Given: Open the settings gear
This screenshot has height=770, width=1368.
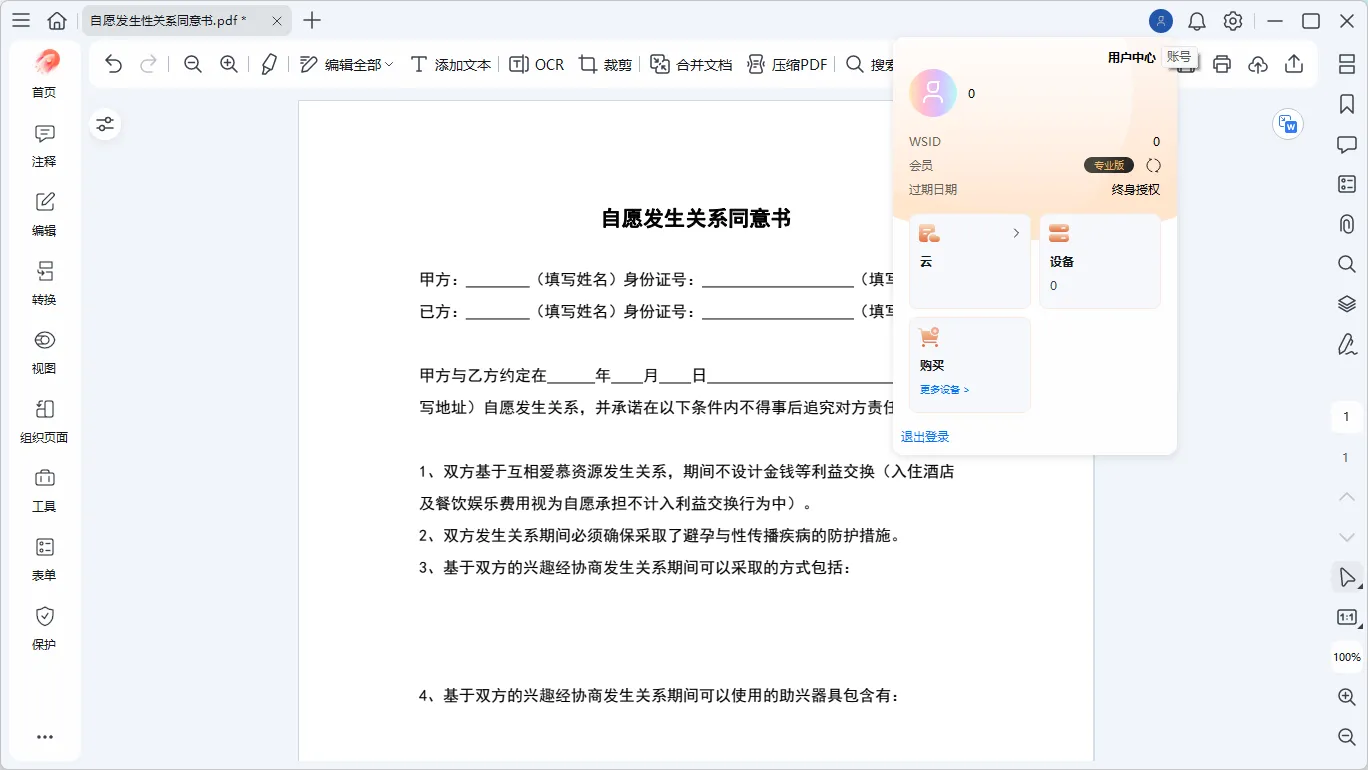Looking at the screenshot, I should pyautogui.click(x=1233, y=21).
